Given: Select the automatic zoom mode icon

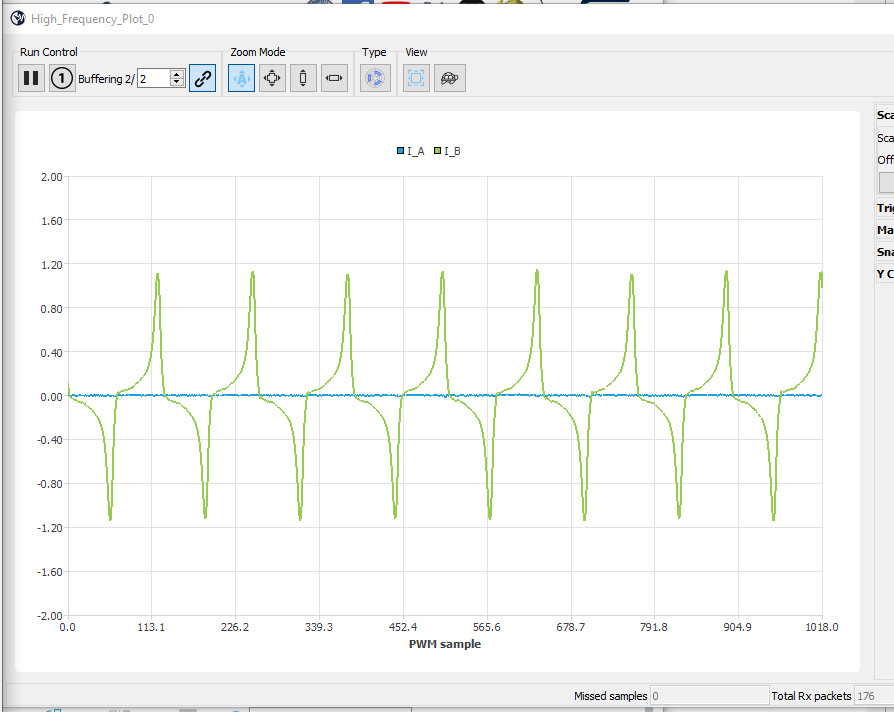Looking at the screenshot, I should click(x=241, y=78).
